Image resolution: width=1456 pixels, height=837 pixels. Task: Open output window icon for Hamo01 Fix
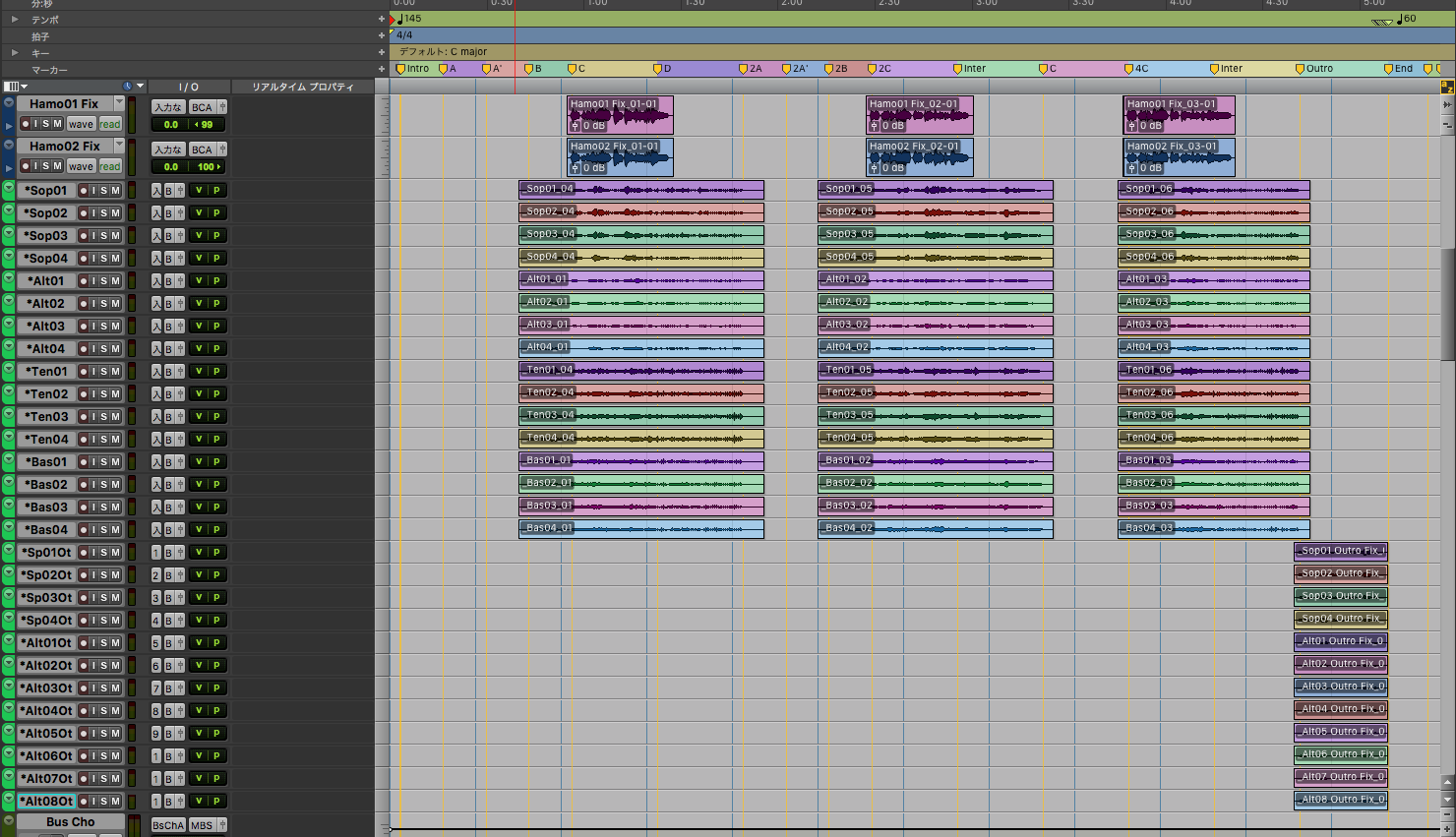[x=222, y=107]
